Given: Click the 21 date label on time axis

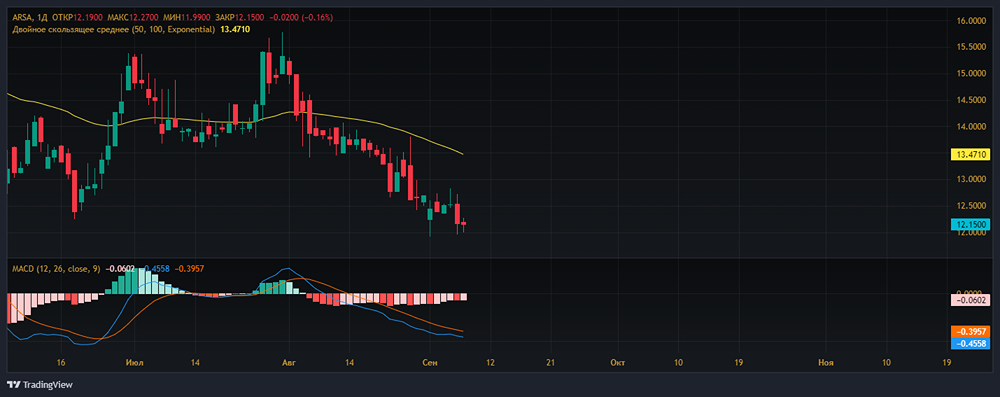Looking at the screenshot, I should click(551, 363).
